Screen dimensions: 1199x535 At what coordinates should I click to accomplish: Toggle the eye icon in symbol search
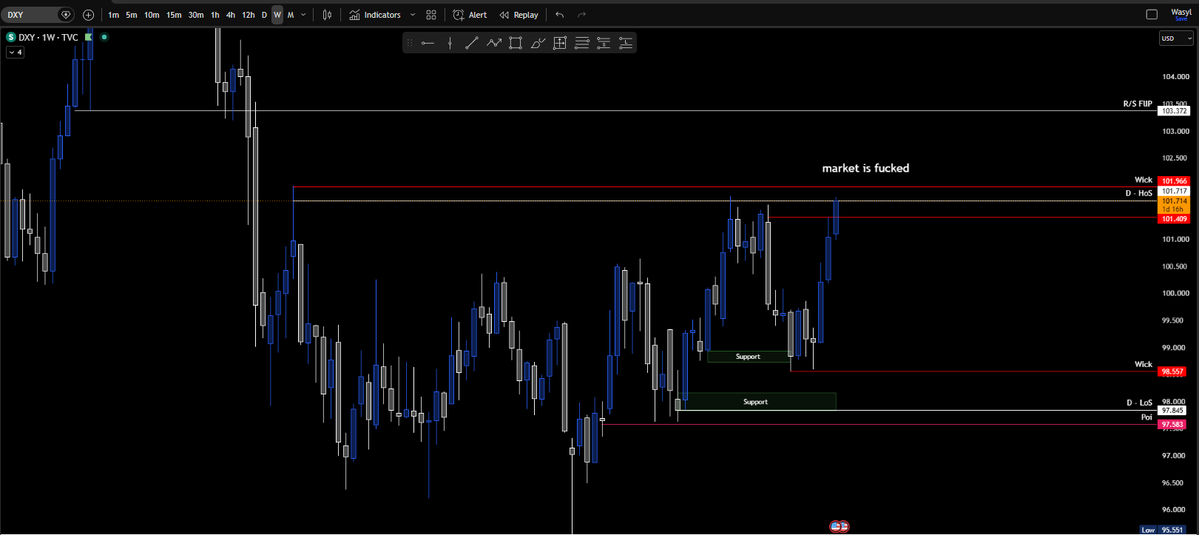(x=66, y=15)
